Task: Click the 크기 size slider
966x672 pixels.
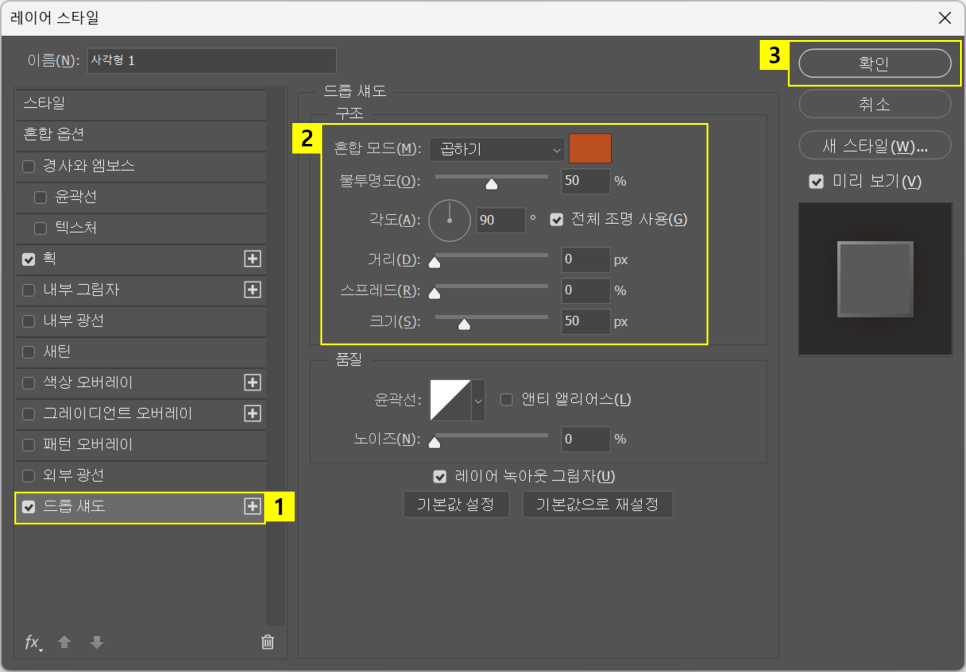Action: (x=492, y=322)
